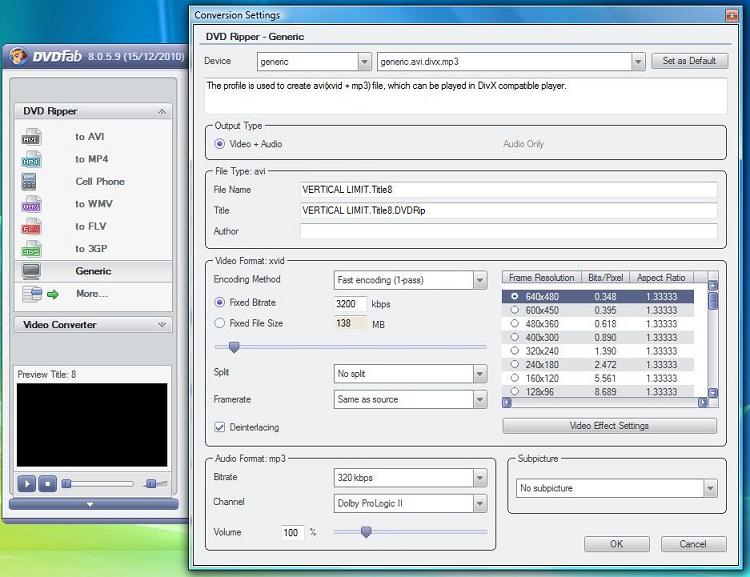Click the WMV format icon
The image size is (750, 577).
point(31,204)
